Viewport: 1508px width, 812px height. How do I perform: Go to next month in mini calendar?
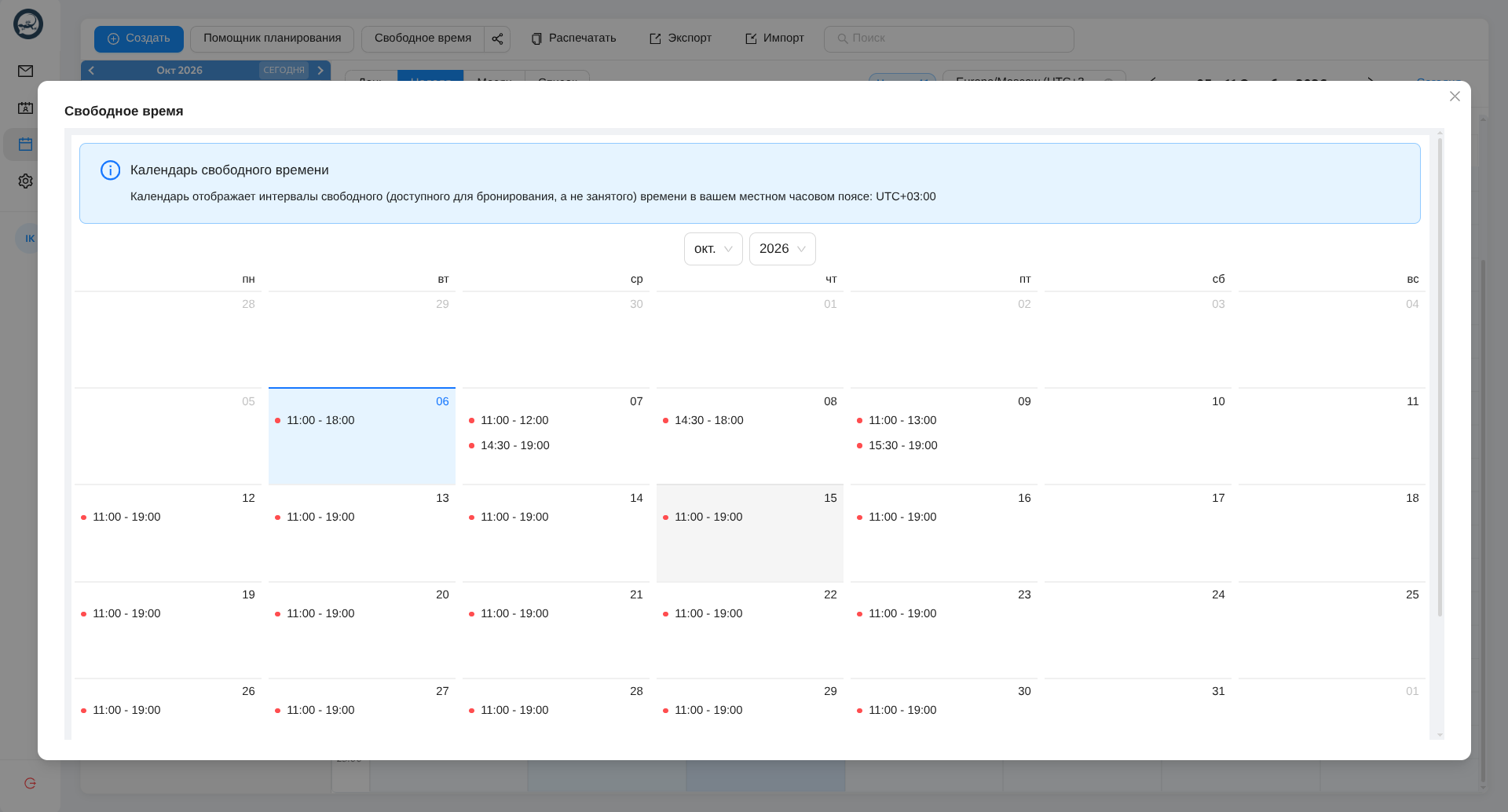point(320,71)
